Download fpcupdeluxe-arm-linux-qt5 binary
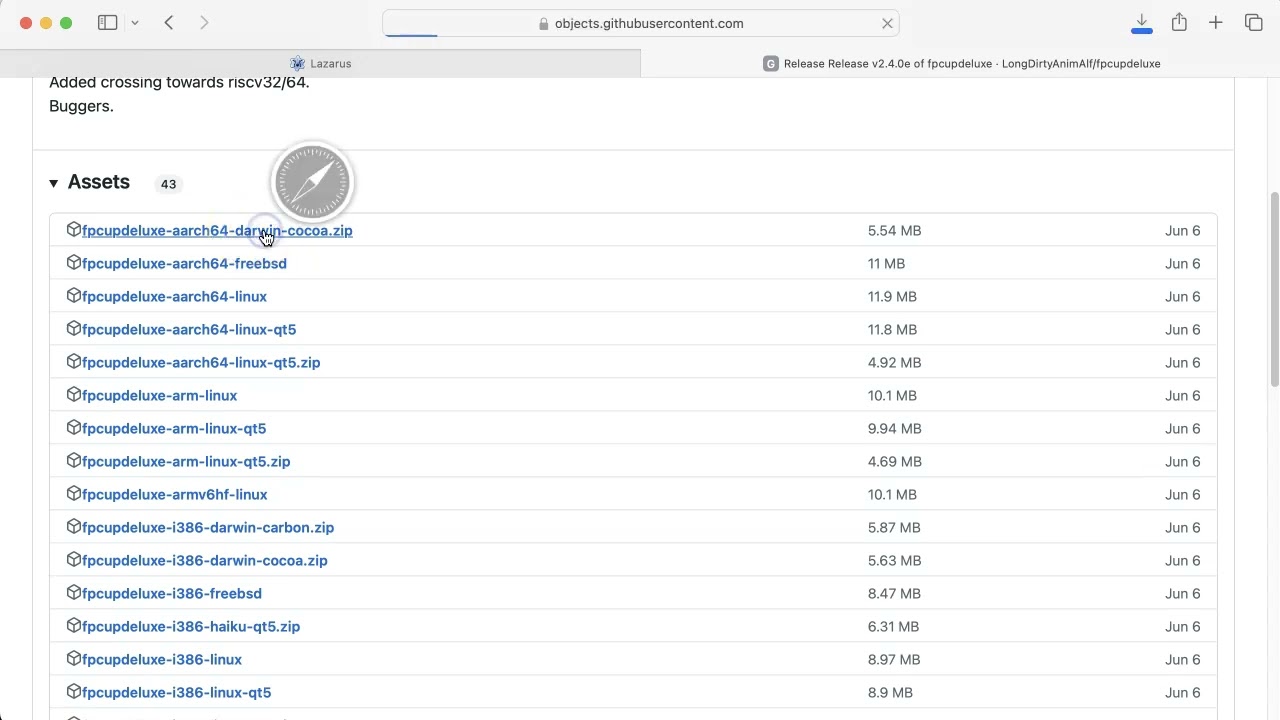 click(174, 429)
